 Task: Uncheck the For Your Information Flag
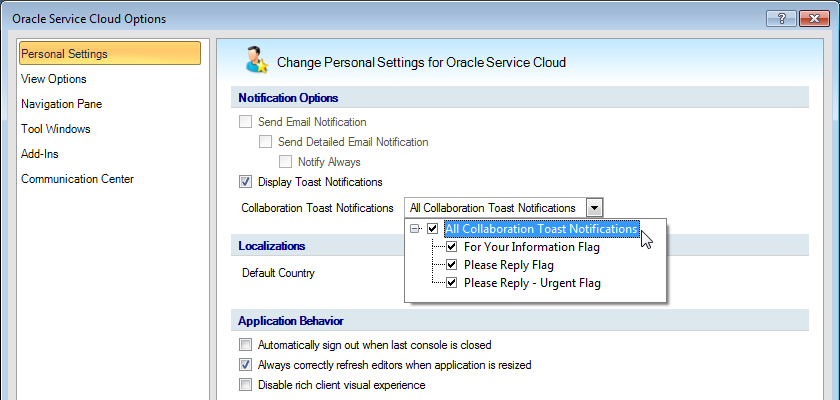(452, 247)
